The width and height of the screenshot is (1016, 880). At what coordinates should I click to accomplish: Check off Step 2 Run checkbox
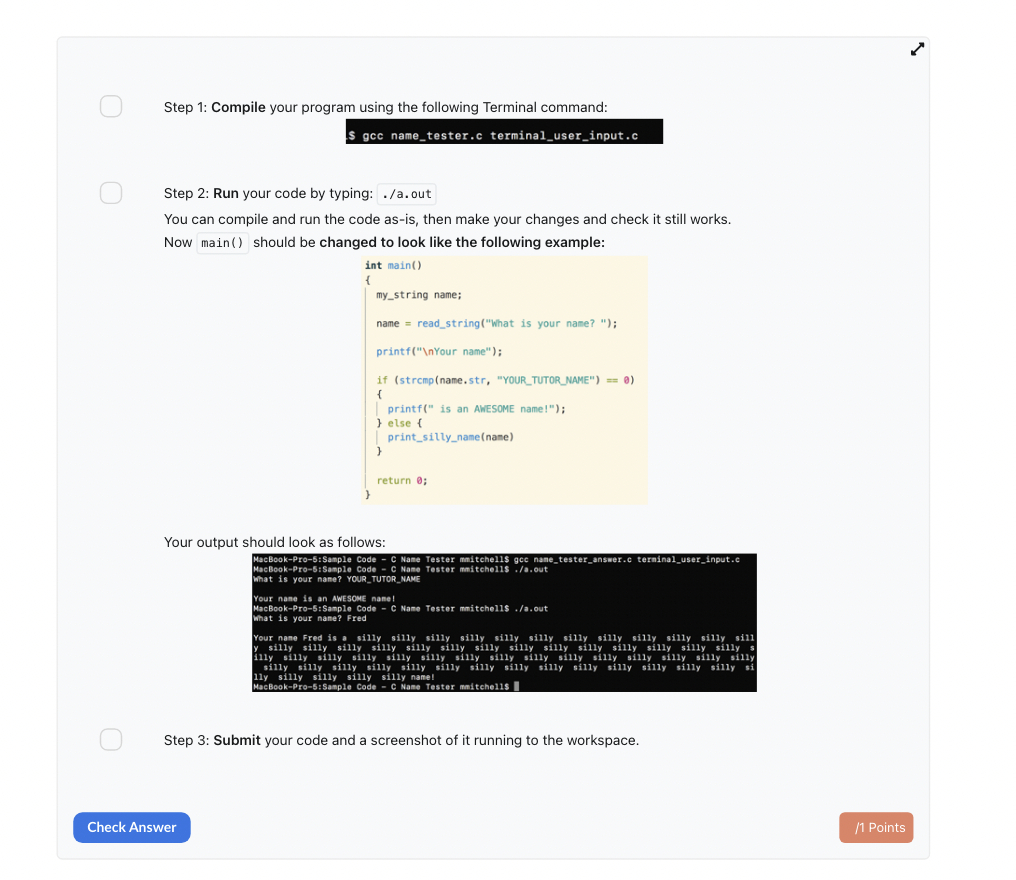tap(110, 192)
